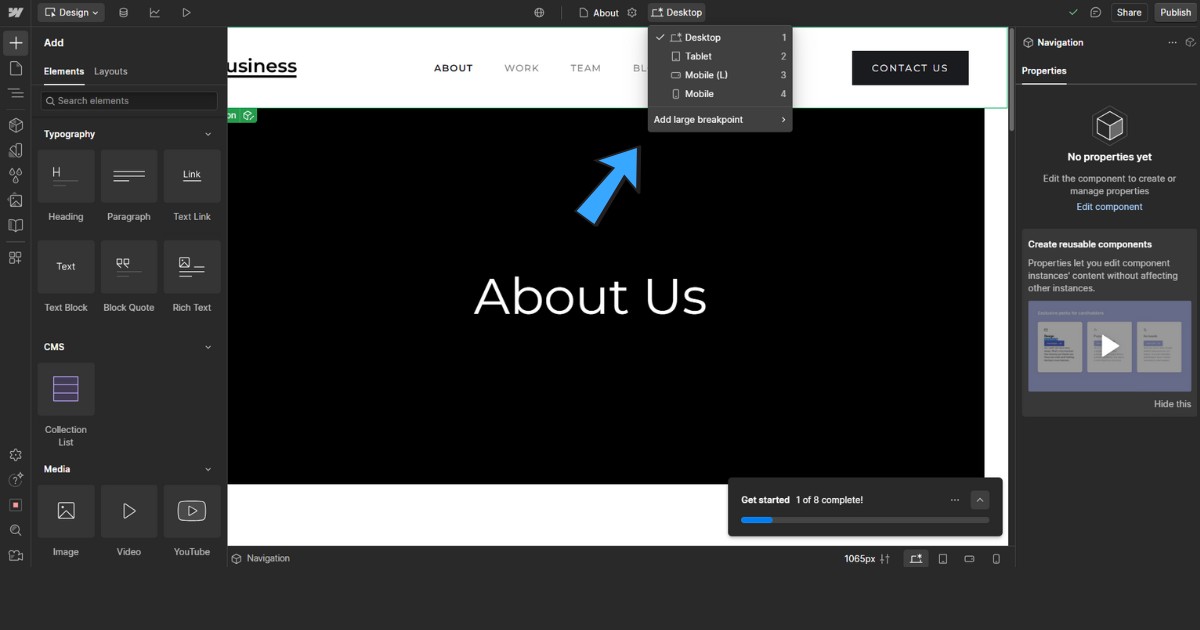
Task: Click the Edit component link
Action: (1109, 207)
